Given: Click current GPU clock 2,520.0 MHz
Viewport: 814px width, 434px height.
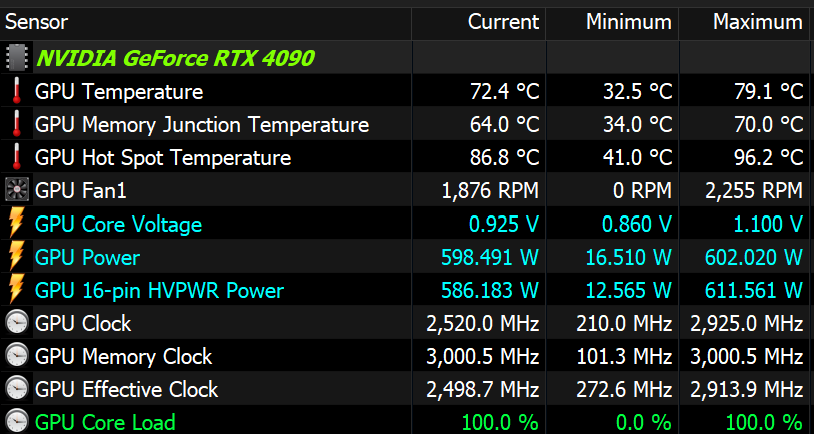Looking at the screenshot, I should click(x=483, y=324).
